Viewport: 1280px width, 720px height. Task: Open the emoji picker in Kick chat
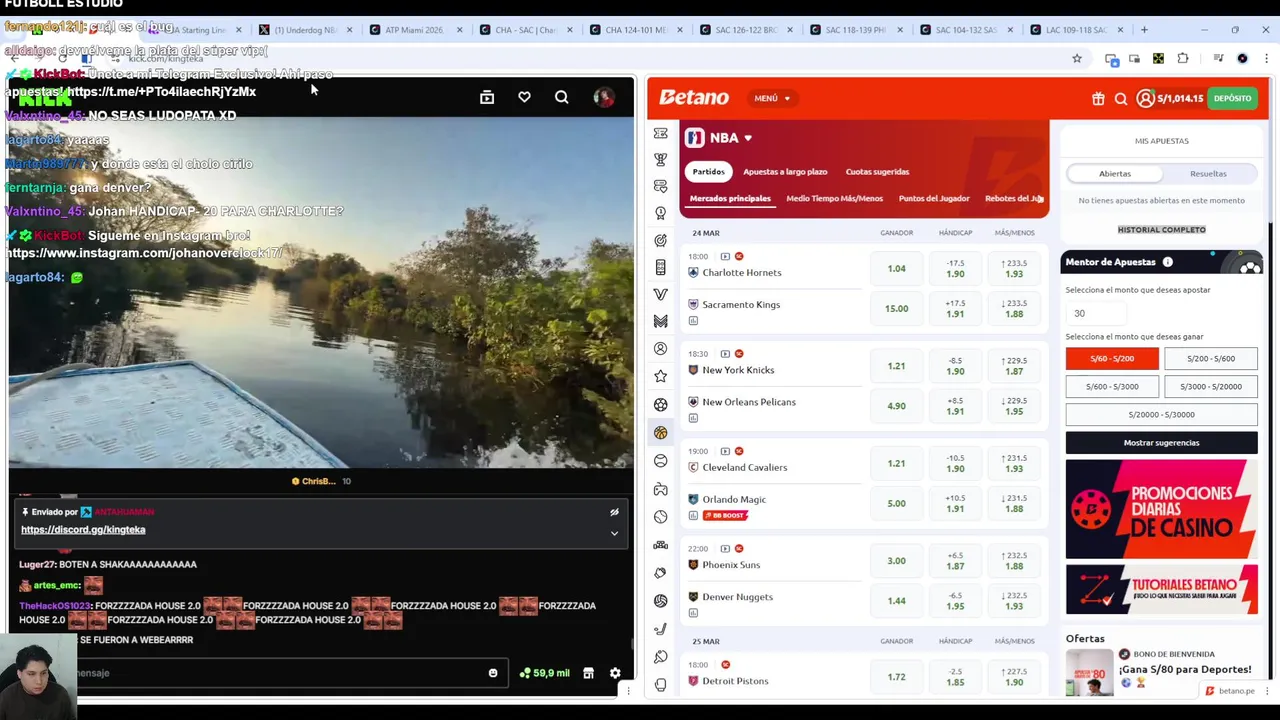(x=493, y=673)
